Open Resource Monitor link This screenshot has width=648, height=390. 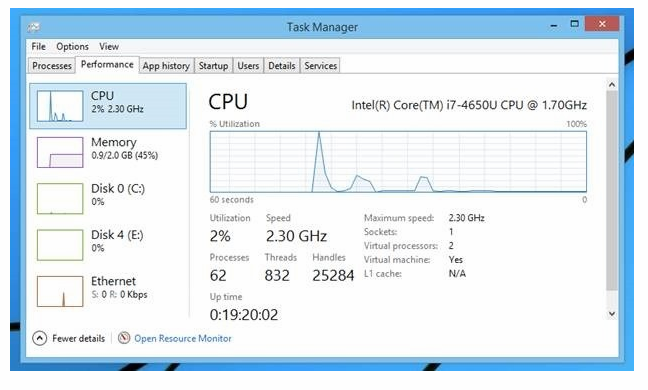[183, 338]
